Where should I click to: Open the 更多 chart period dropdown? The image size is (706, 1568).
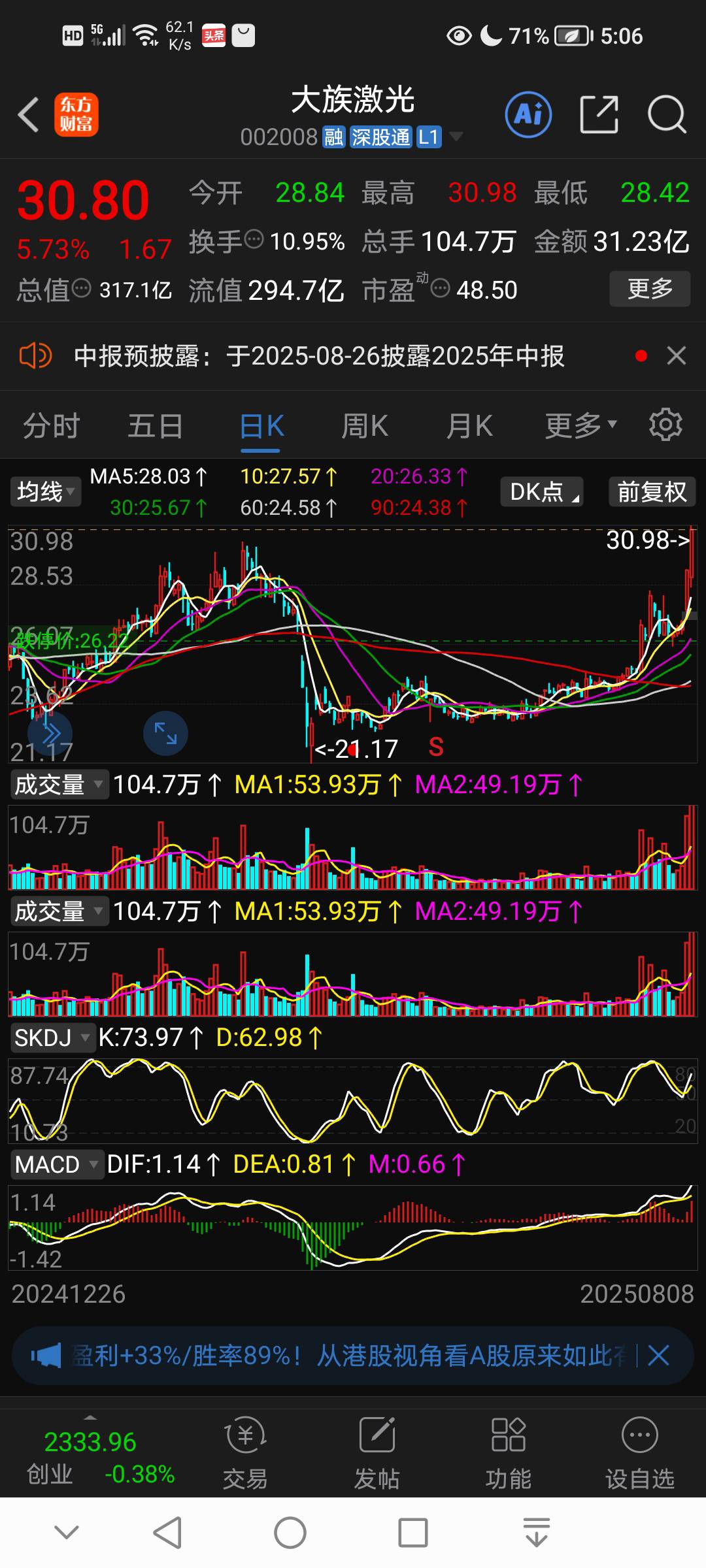click(x=581, y=425)
